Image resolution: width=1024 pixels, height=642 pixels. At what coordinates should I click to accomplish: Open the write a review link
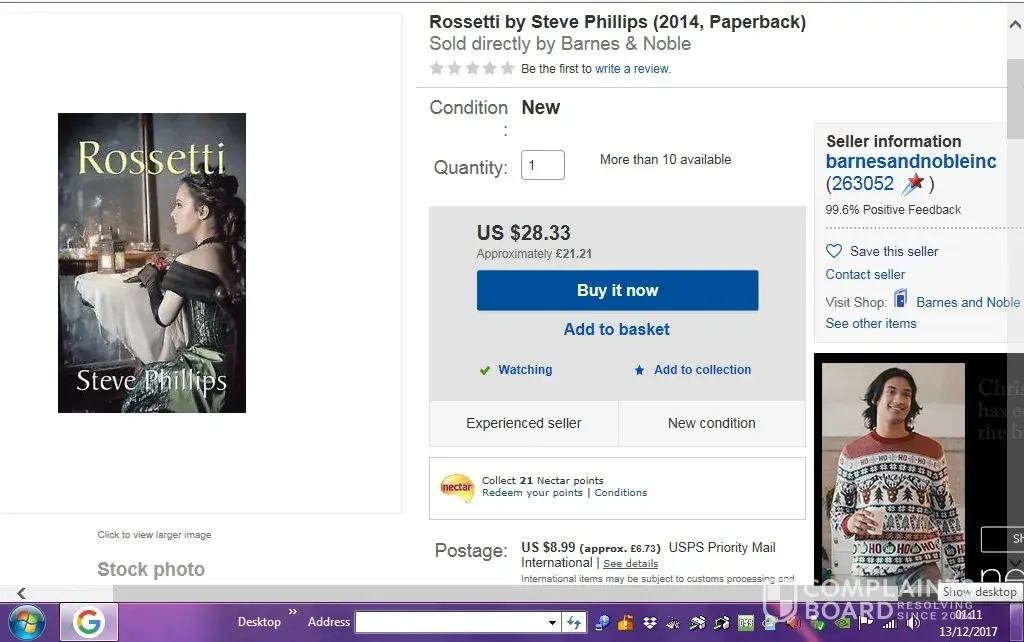tap(631, 69)
